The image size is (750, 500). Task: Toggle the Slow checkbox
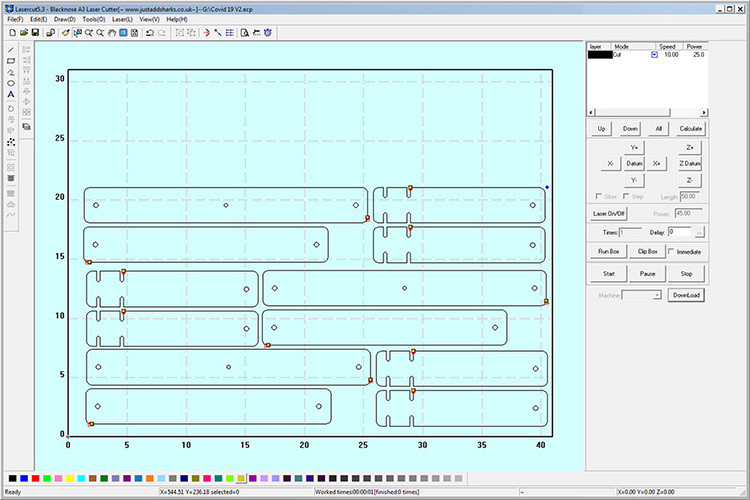click(x=598, y=196)
